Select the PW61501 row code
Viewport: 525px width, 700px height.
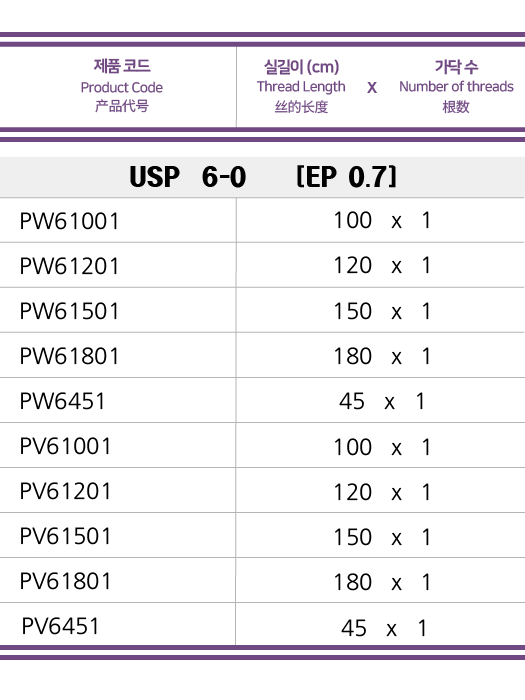[x=69, y=311]
